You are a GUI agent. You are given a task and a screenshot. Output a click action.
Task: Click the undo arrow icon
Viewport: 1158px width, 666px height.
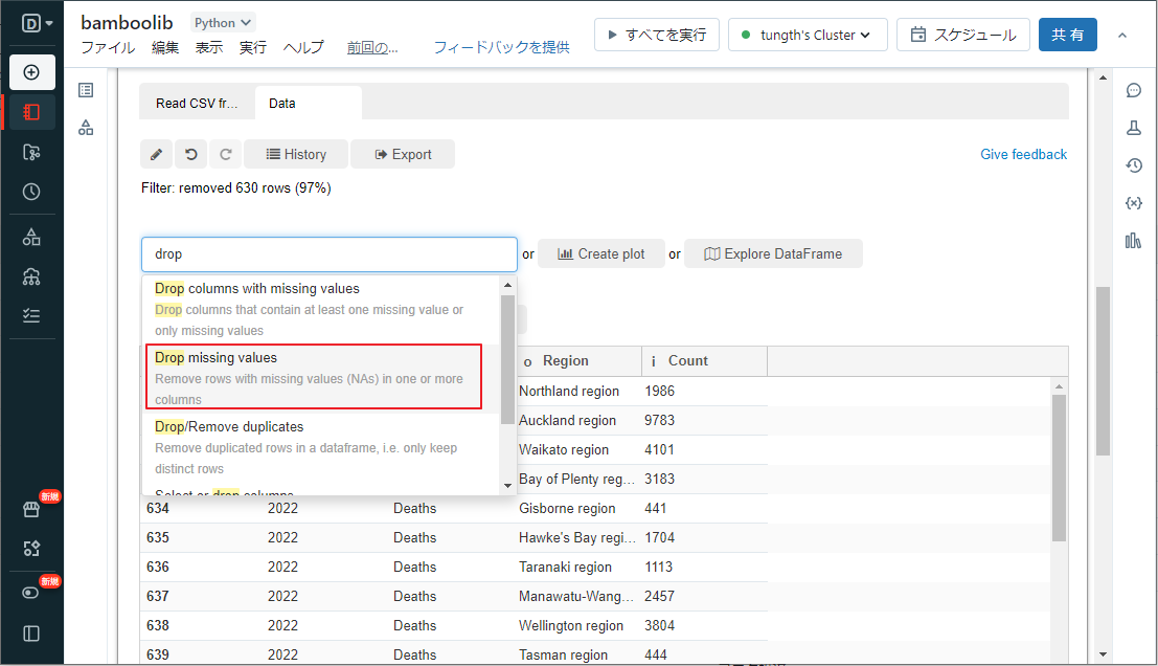(x=191, y=154)
